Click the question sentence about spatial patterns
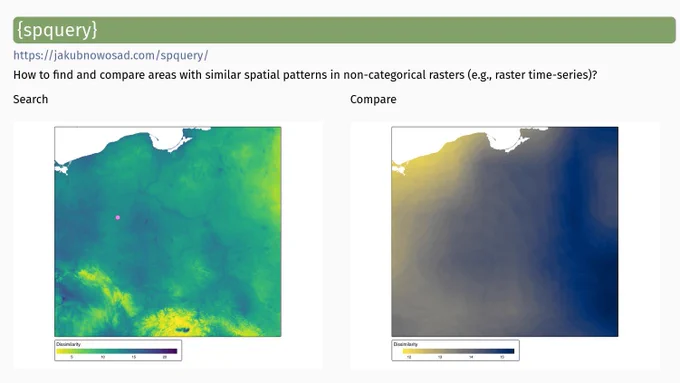The width and height of the screenshot is (680, 383). tap(305, 75)
